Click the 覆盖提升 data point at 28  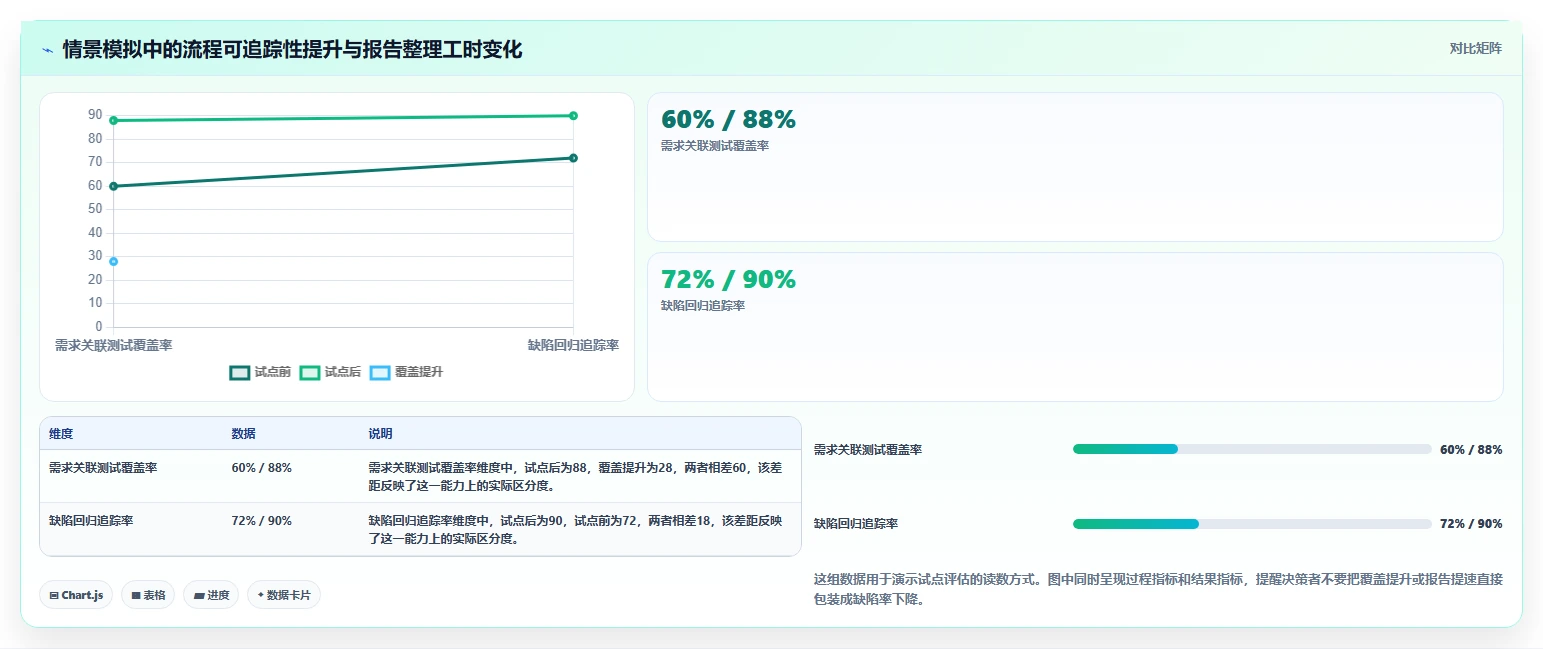coord(113,261)
